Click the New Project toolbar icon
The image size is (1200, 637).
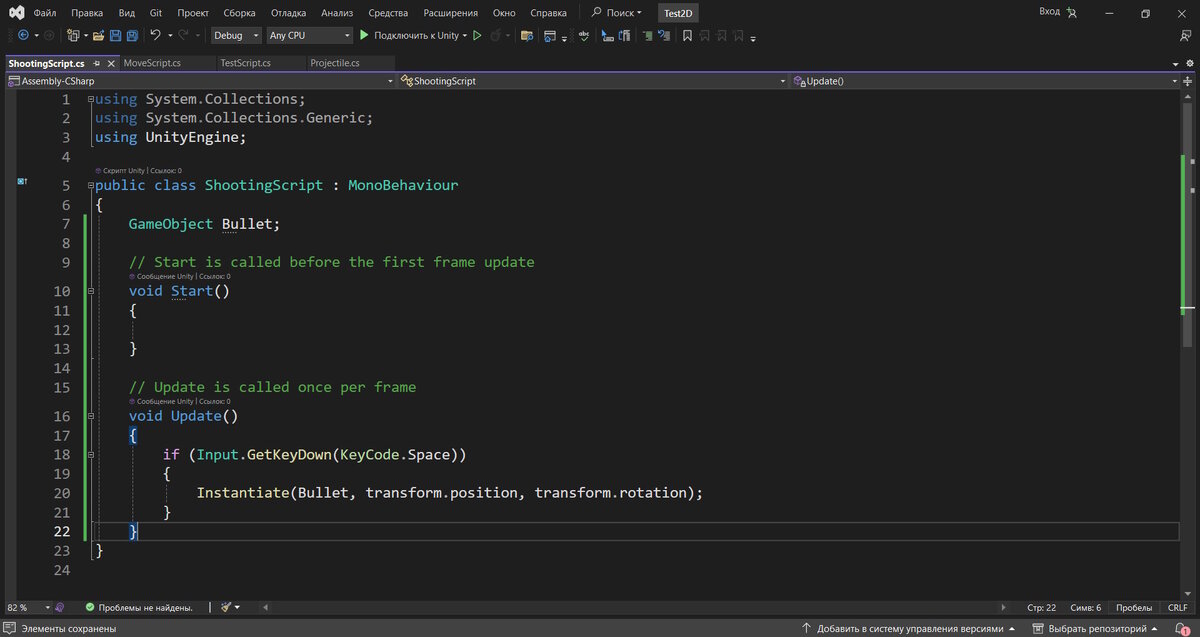(x=73, y=35)
